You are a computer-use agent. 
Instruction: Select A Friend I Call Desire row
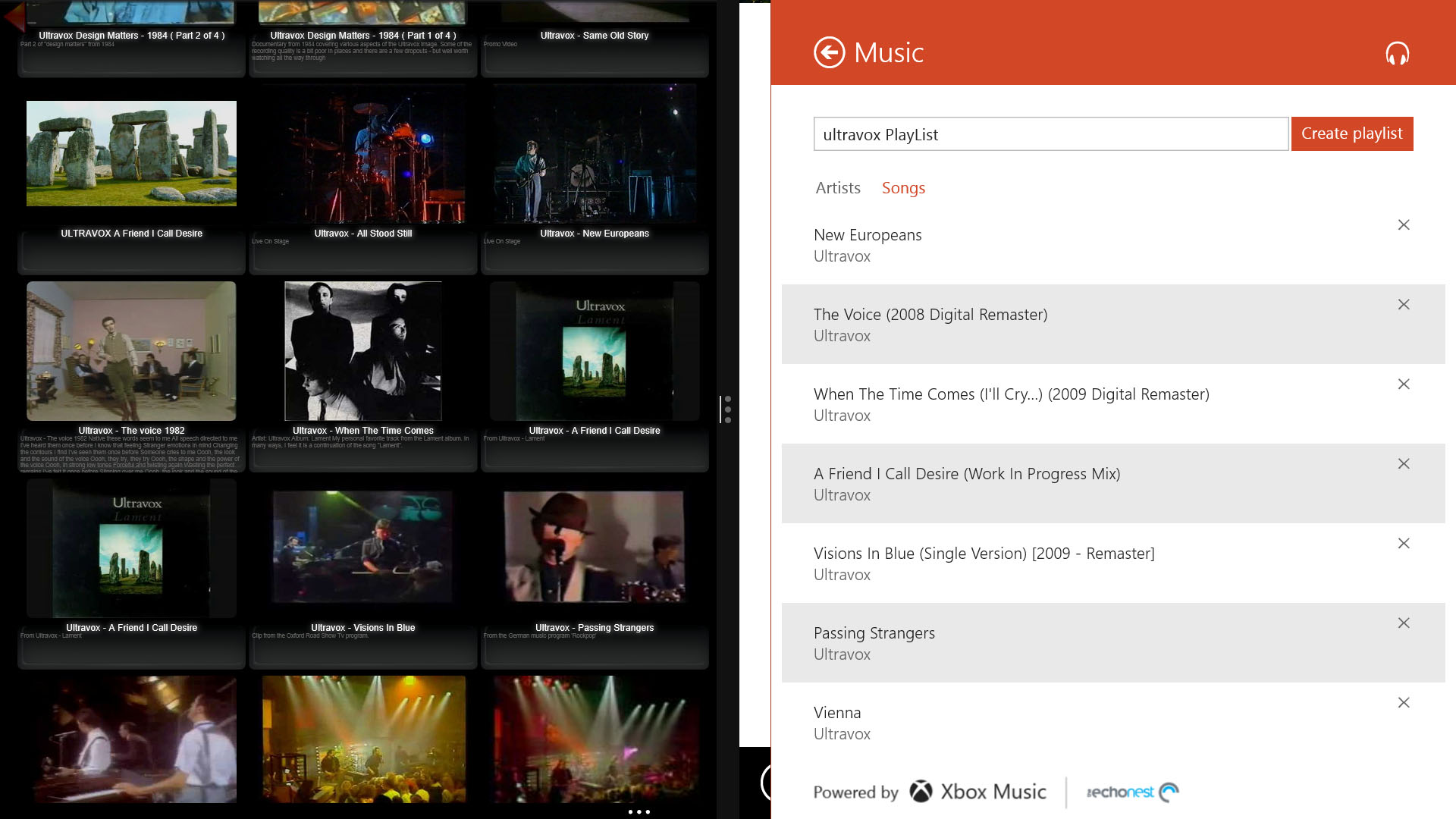click(x=1113, y=484)
